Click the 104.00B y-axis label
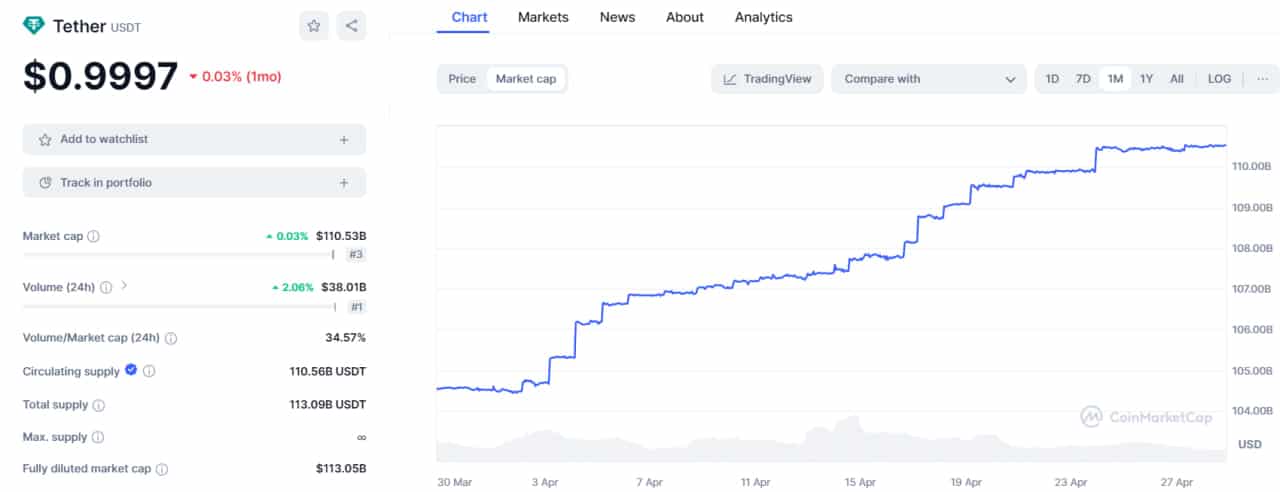Screen dimensions: 1280x492 [1253, 411]
